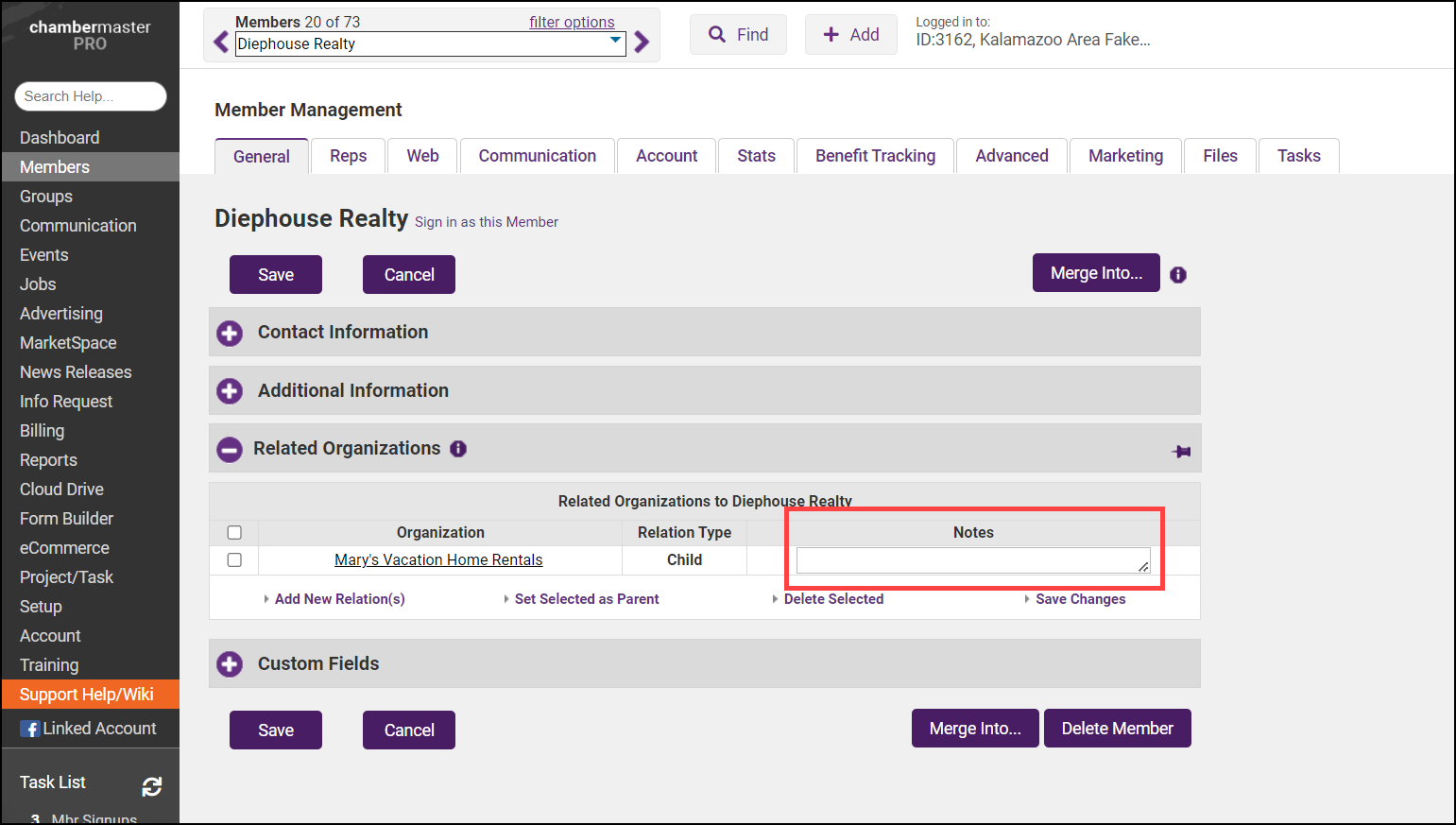Open the member selection dropdown

click(615, 43)
